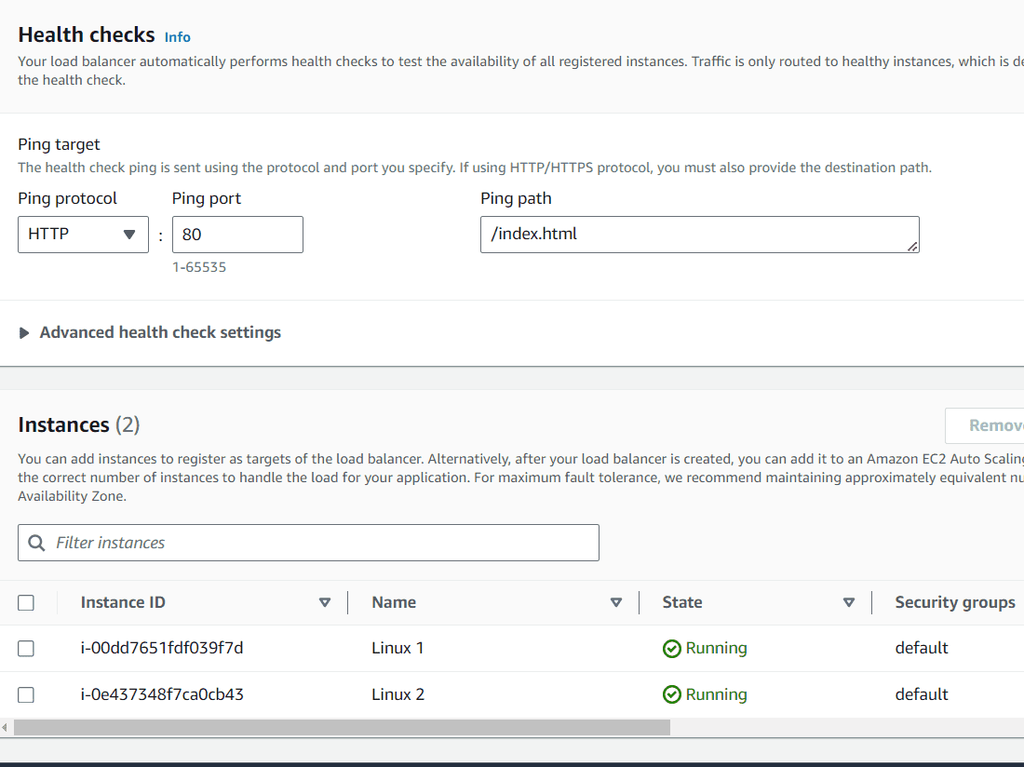
Task: Click the left scroll arrow
Action: click(x=5, y=727)
